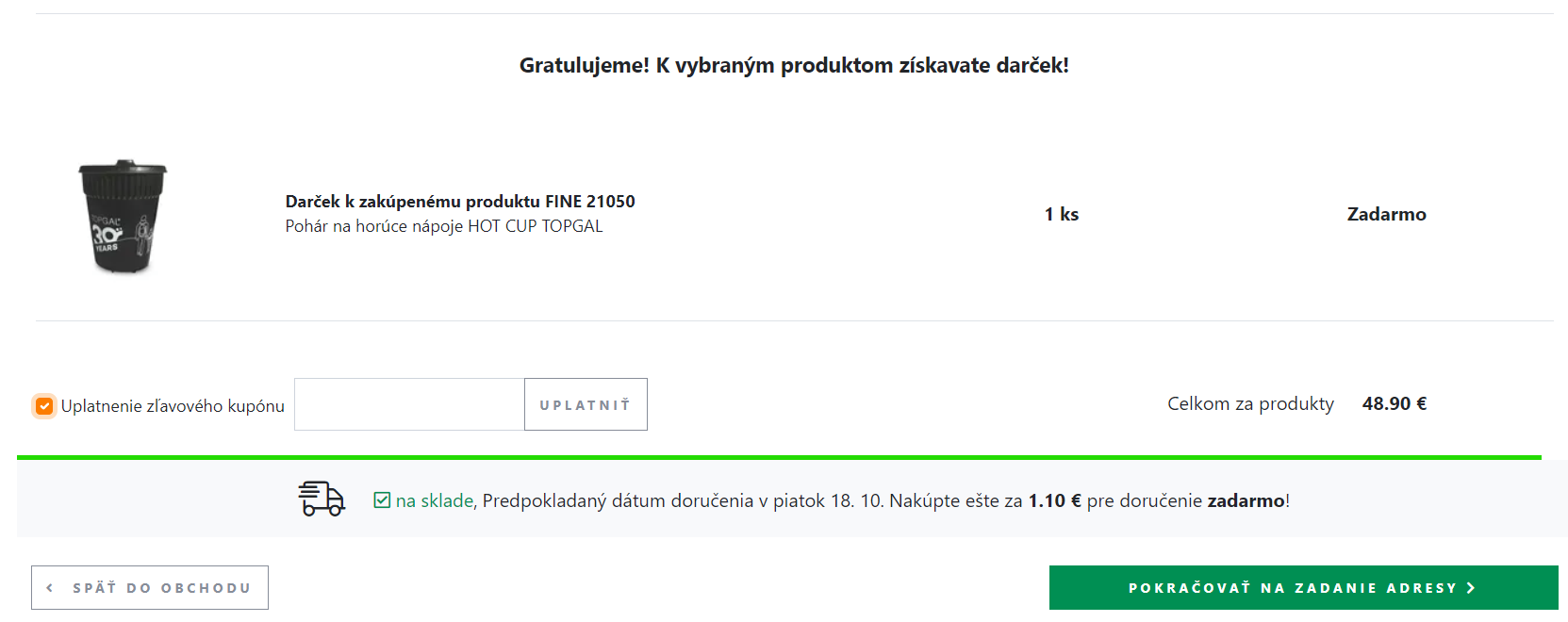
Task: Click 'POKRAČOVAŤ NA ZADANIE ADRESY'
Action: pos(1303,587)
